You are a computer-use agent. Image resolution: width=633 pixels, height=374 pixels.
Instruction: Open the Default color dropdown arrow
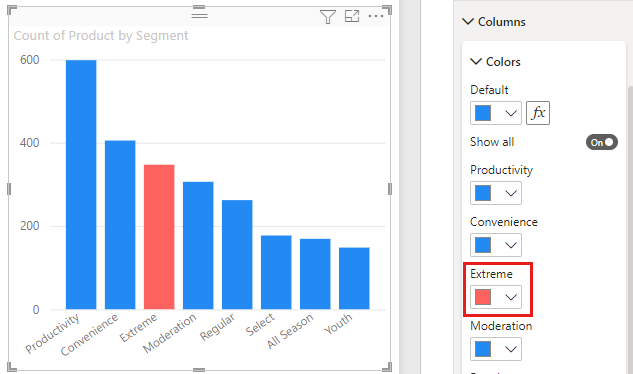point(511,113)
